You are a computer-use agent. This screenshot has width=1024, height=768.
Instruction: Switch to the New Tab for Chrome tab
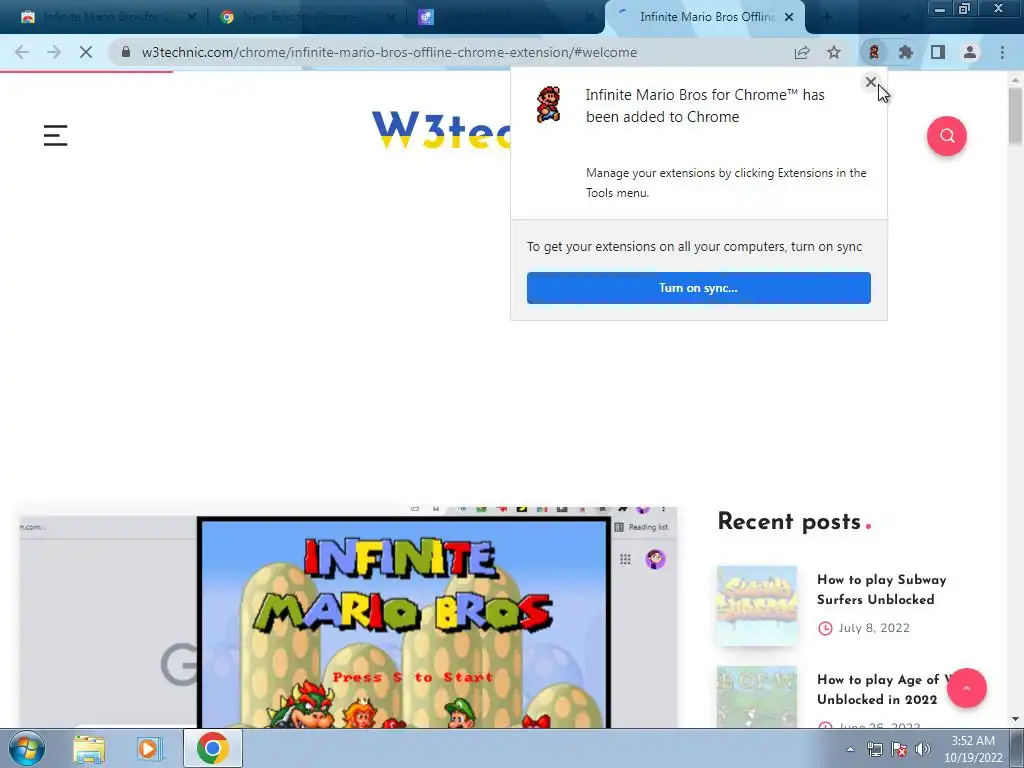coord(307,17)
